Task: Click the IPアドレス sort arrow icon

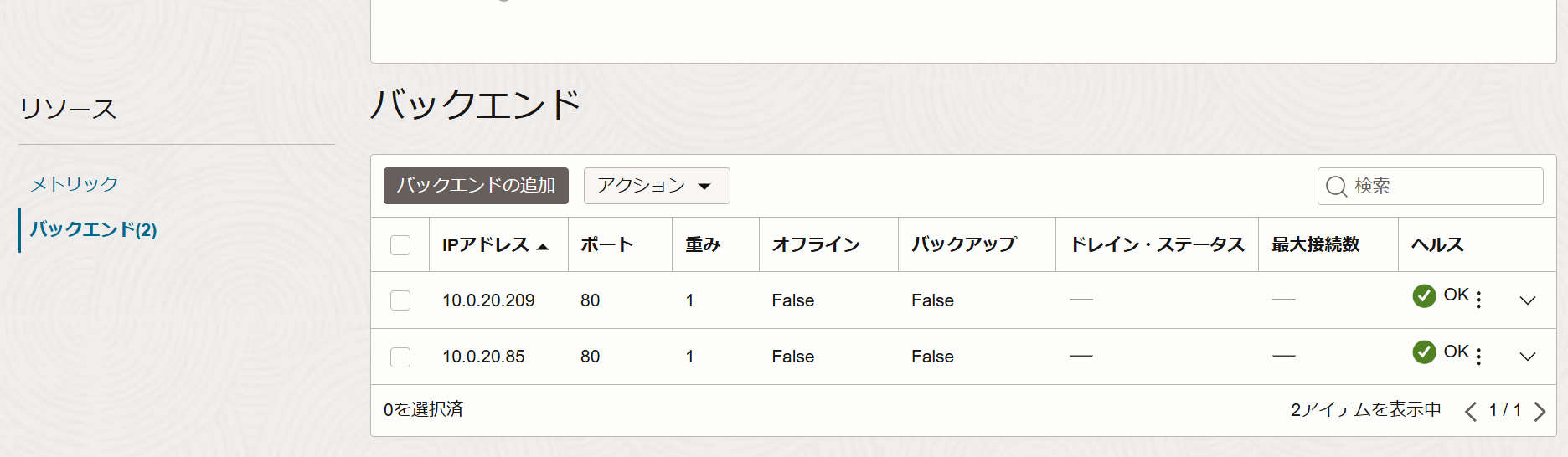Action: (543, 246)
